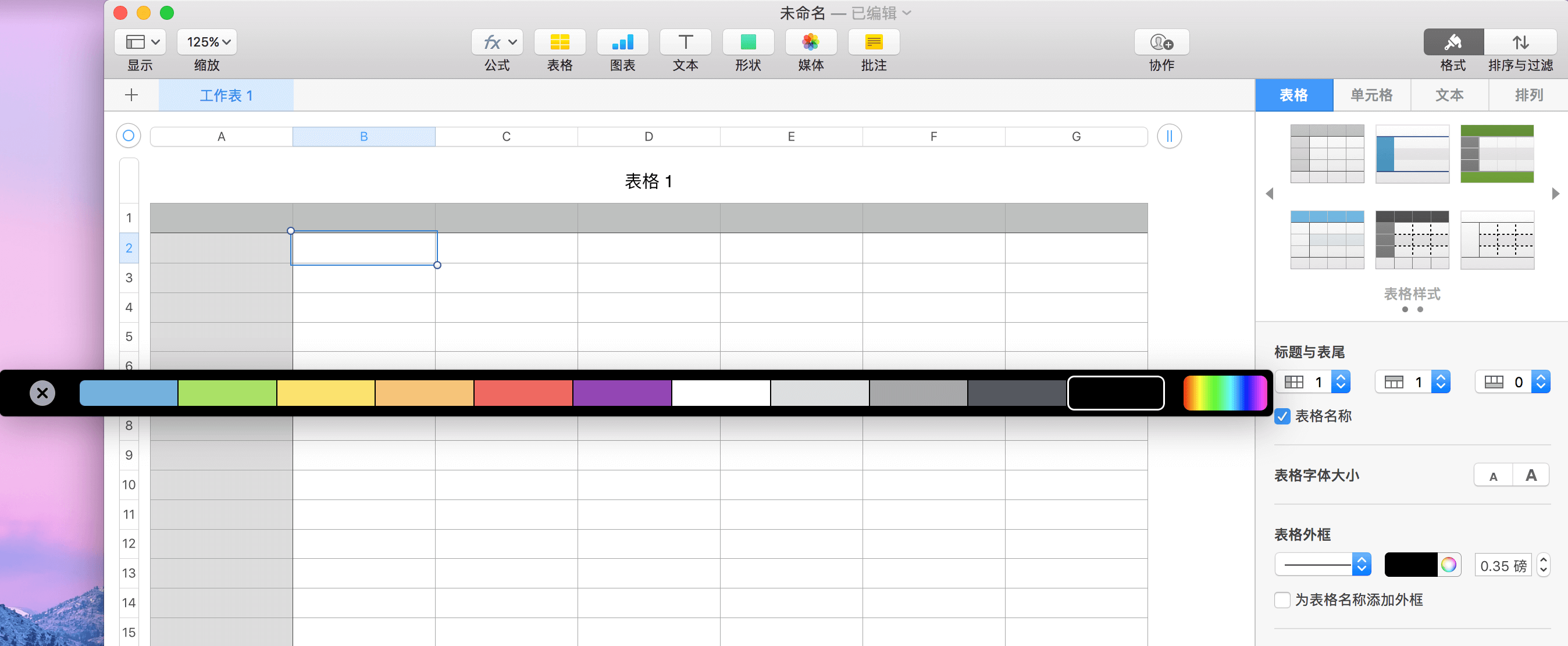Go to second table styles page dot
This screenshot has width=1568, height=646.
coord(1420,309)
